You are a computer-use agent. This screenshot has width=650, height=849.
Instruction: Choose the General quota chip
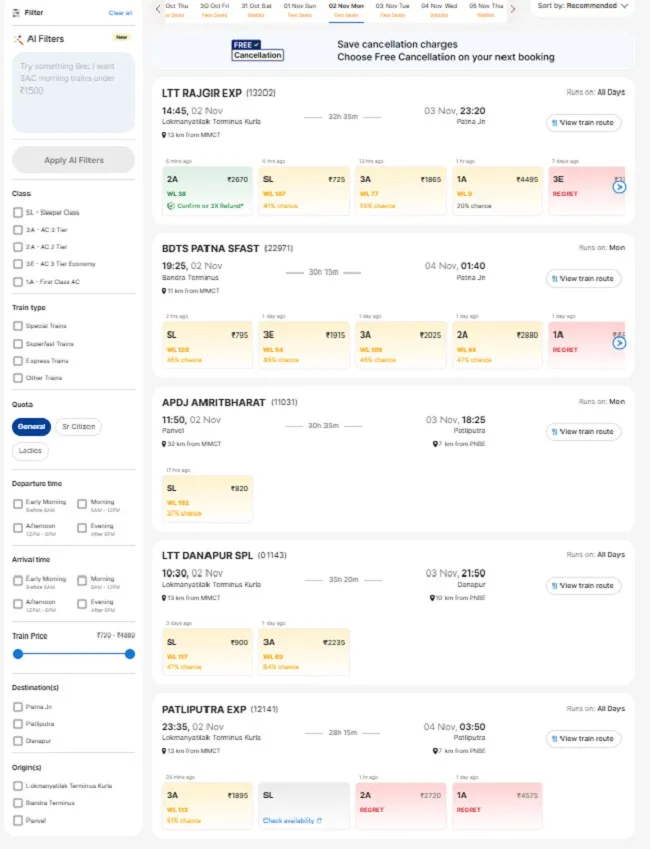click(31, 427)
